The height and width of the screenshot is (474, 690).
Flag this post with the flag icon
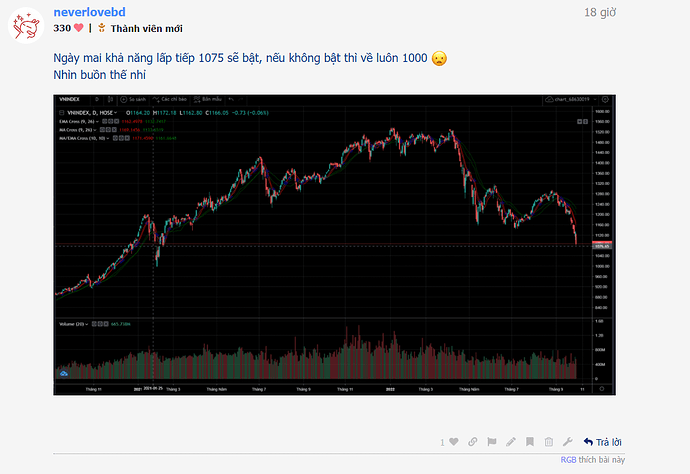pyautogui.click(x=491, y=441)
